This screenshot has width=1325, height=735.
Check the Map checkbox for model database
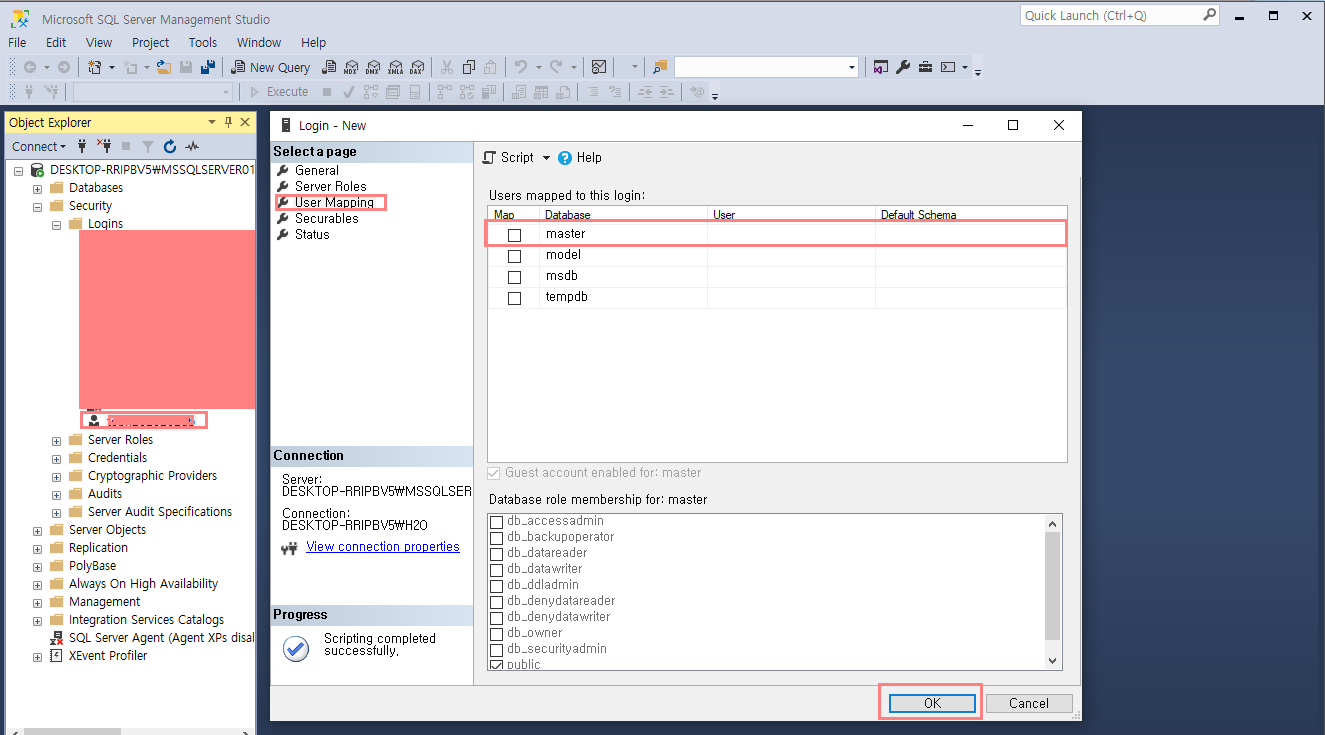(514, 256)
